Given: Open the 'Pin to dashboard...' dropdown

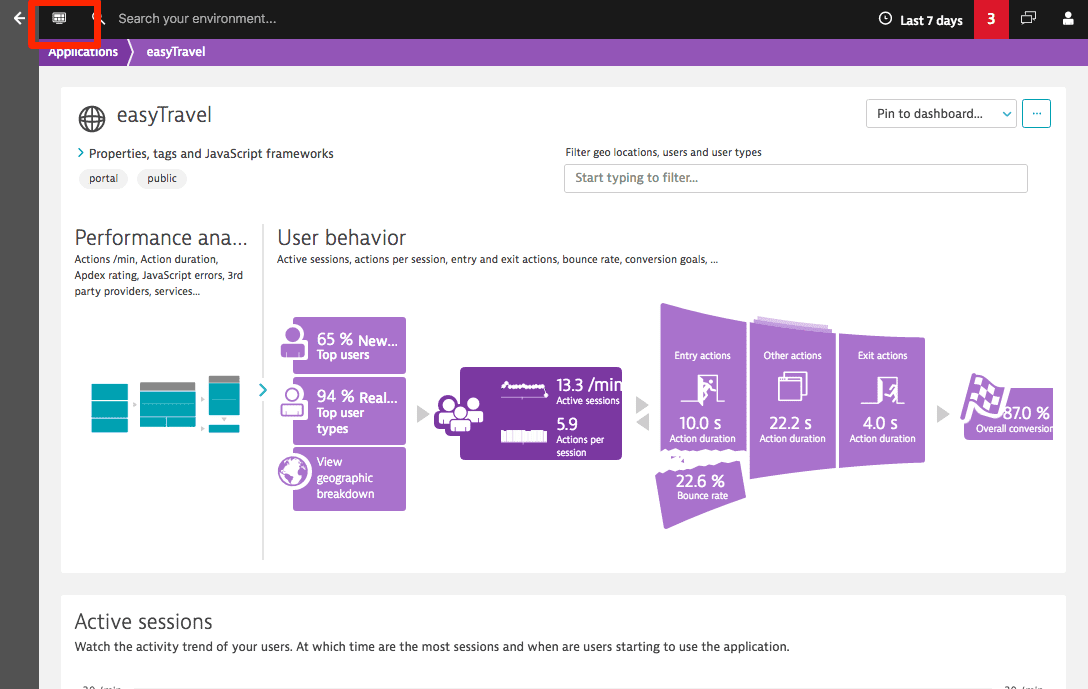Looking at the screenshot, I should (x=941, y=114).
